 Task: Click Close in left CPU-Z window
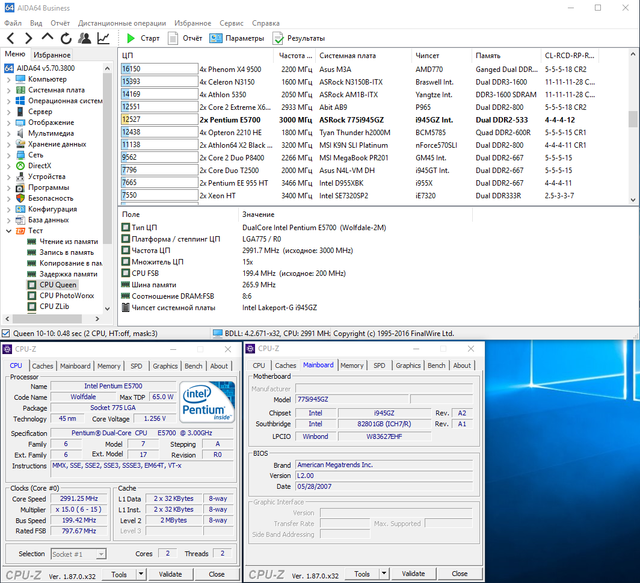217,574
